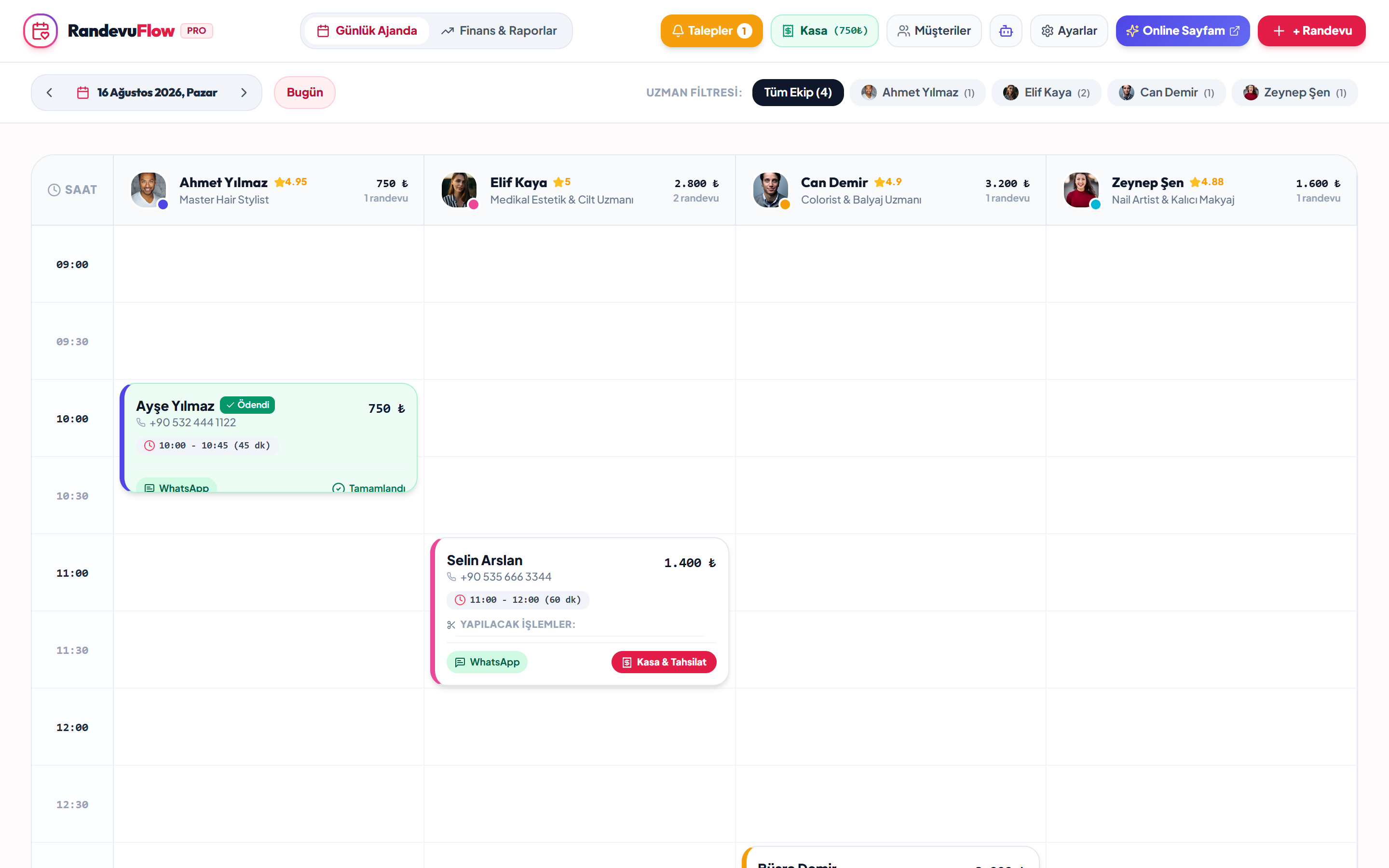
Task: Filter agenda by Ahmet Yılmaz (1)
Action: click(x=917, y=93)
